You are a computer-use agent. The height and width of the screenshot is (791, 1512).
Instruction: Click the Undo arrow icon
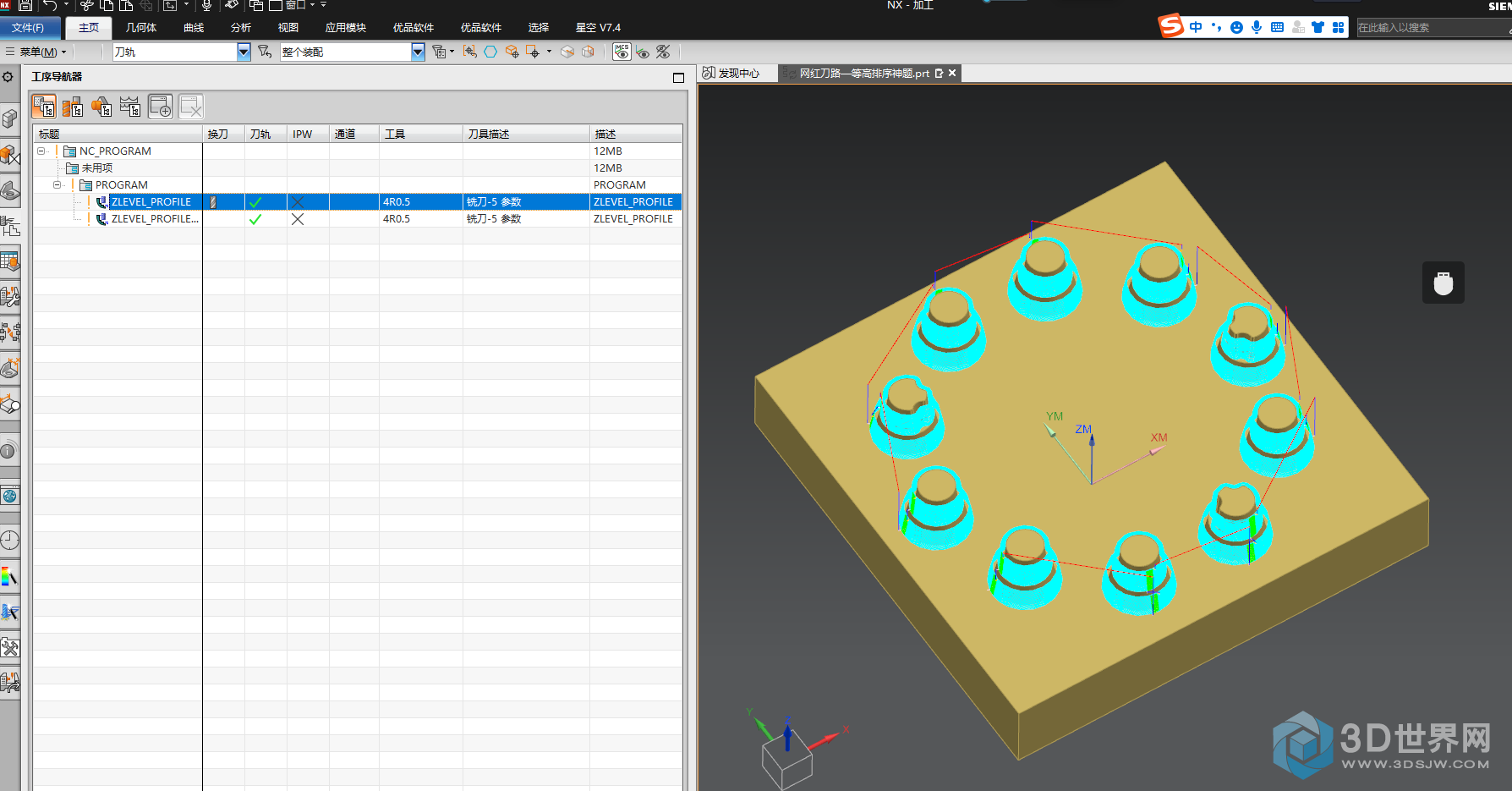(50, 5)
